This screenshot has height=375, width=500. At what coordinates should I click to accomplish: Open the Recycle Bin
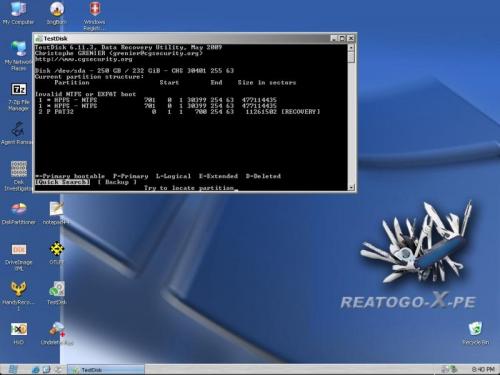[475, 333]
